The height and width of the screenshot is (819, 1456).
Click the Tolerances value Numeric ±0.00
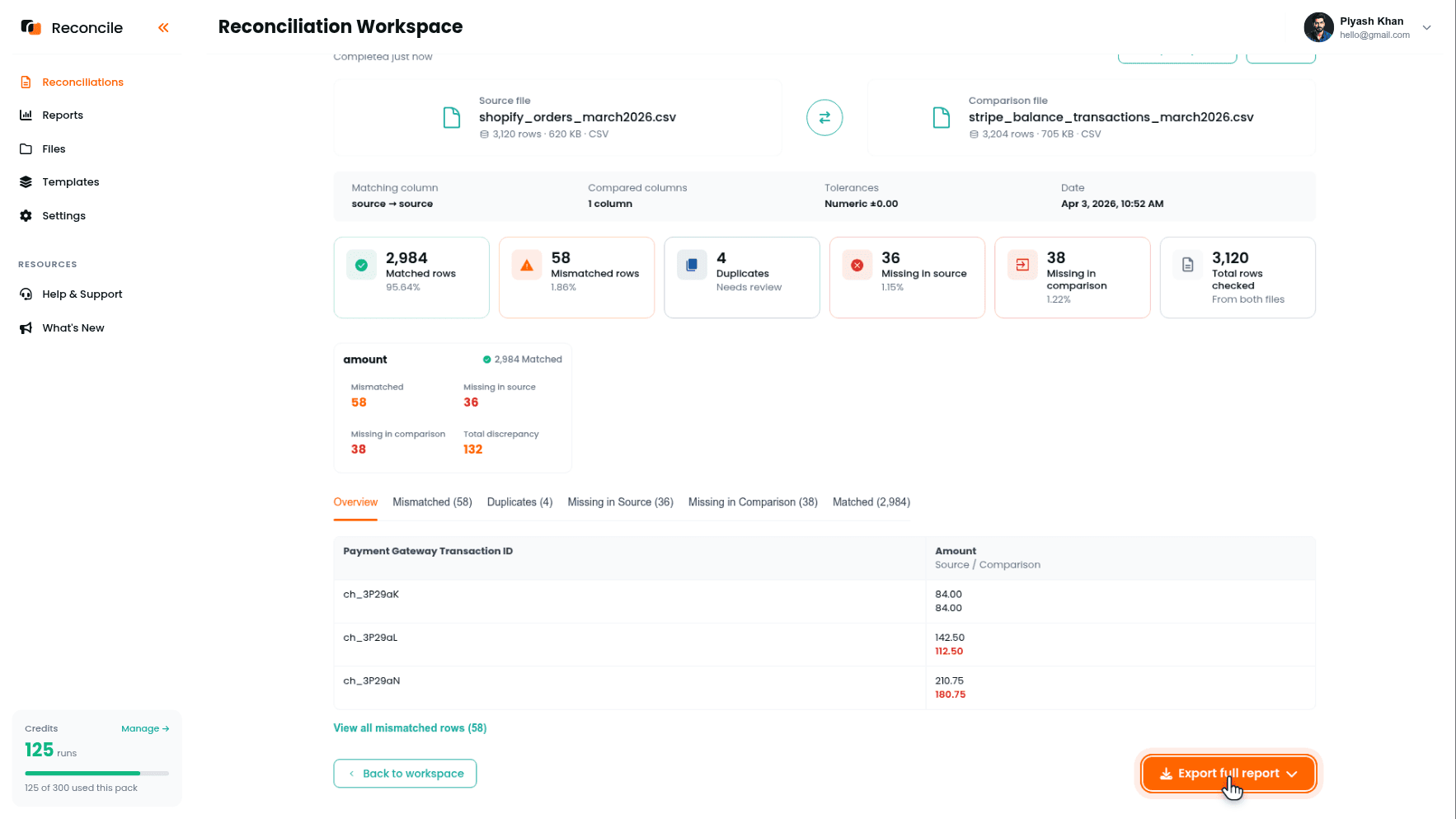coord(861,204)
